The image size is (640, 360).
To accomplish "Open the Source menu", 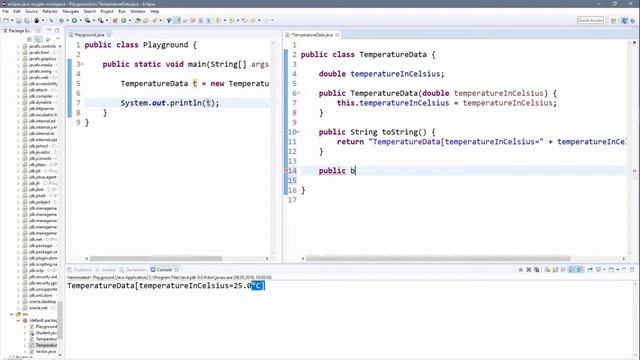I will click(x=31, y=11).
